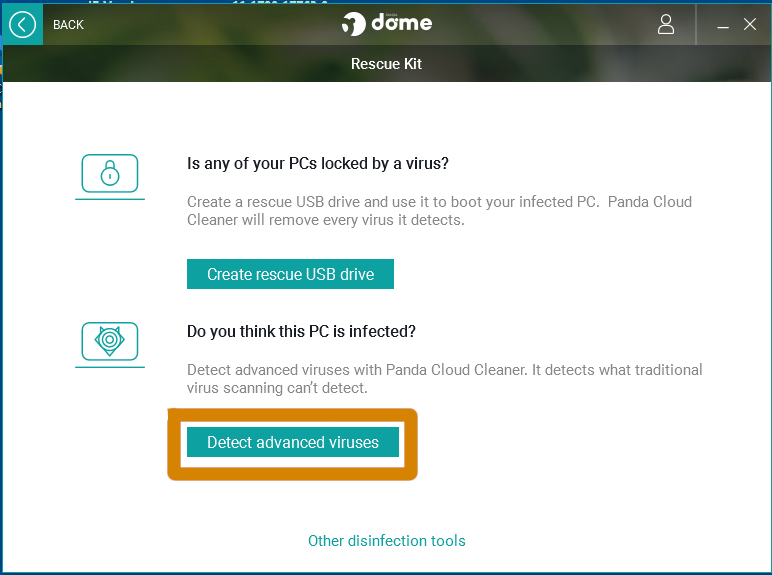Click the BACK label text

coord(68,25)
